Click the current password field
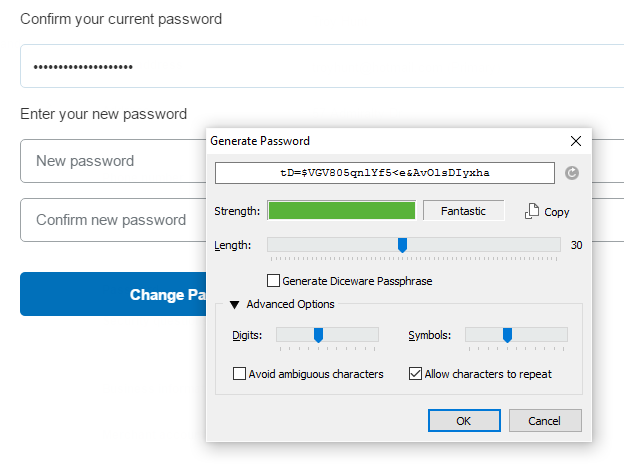The height and width of the screenshot is (472, 624). pyautogui.click(x=322, y=66)
